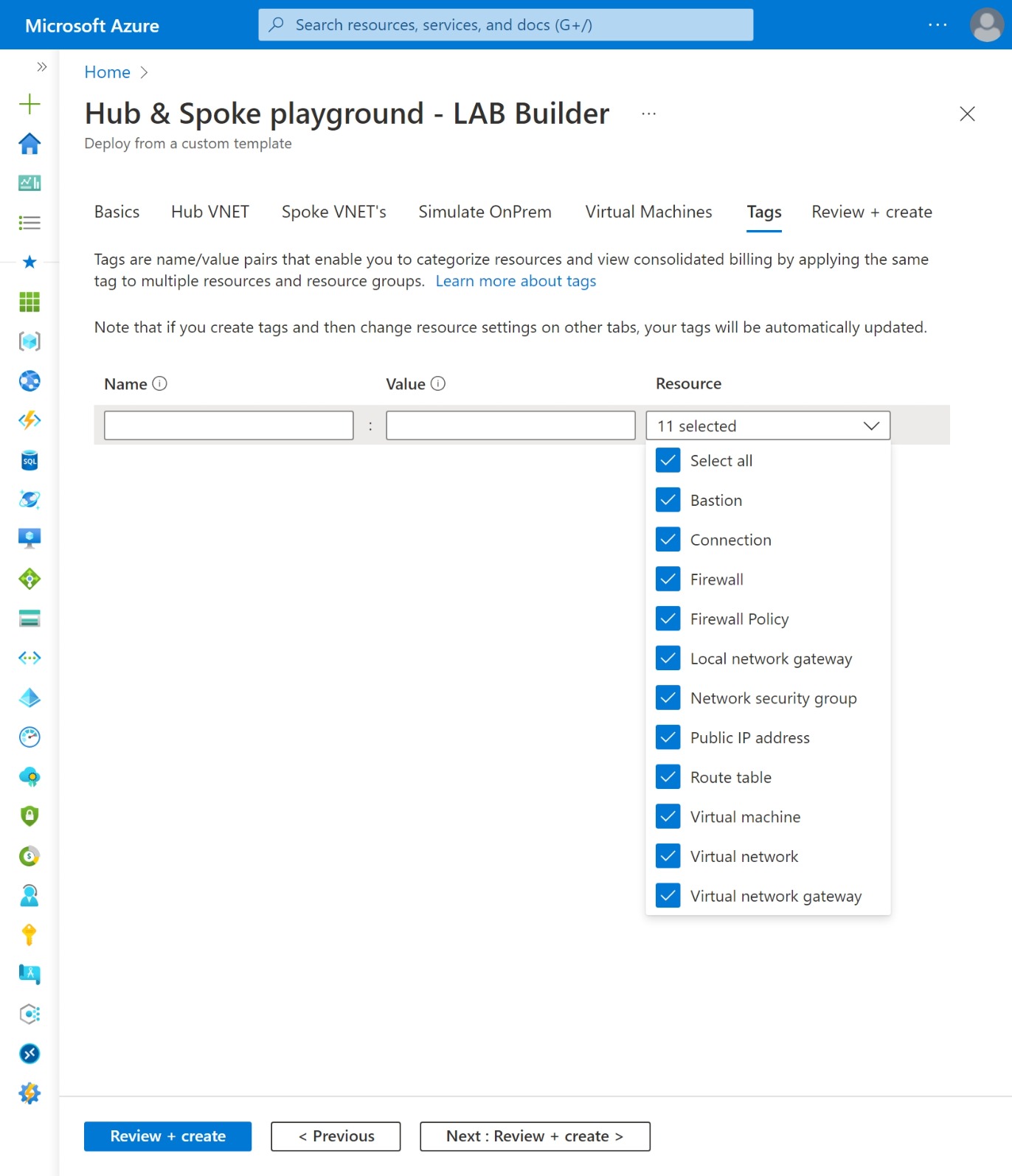This screenshot has height=1176, width=1012.
Task: Open the Storage accounts icon
Action: tap(30, 619)
